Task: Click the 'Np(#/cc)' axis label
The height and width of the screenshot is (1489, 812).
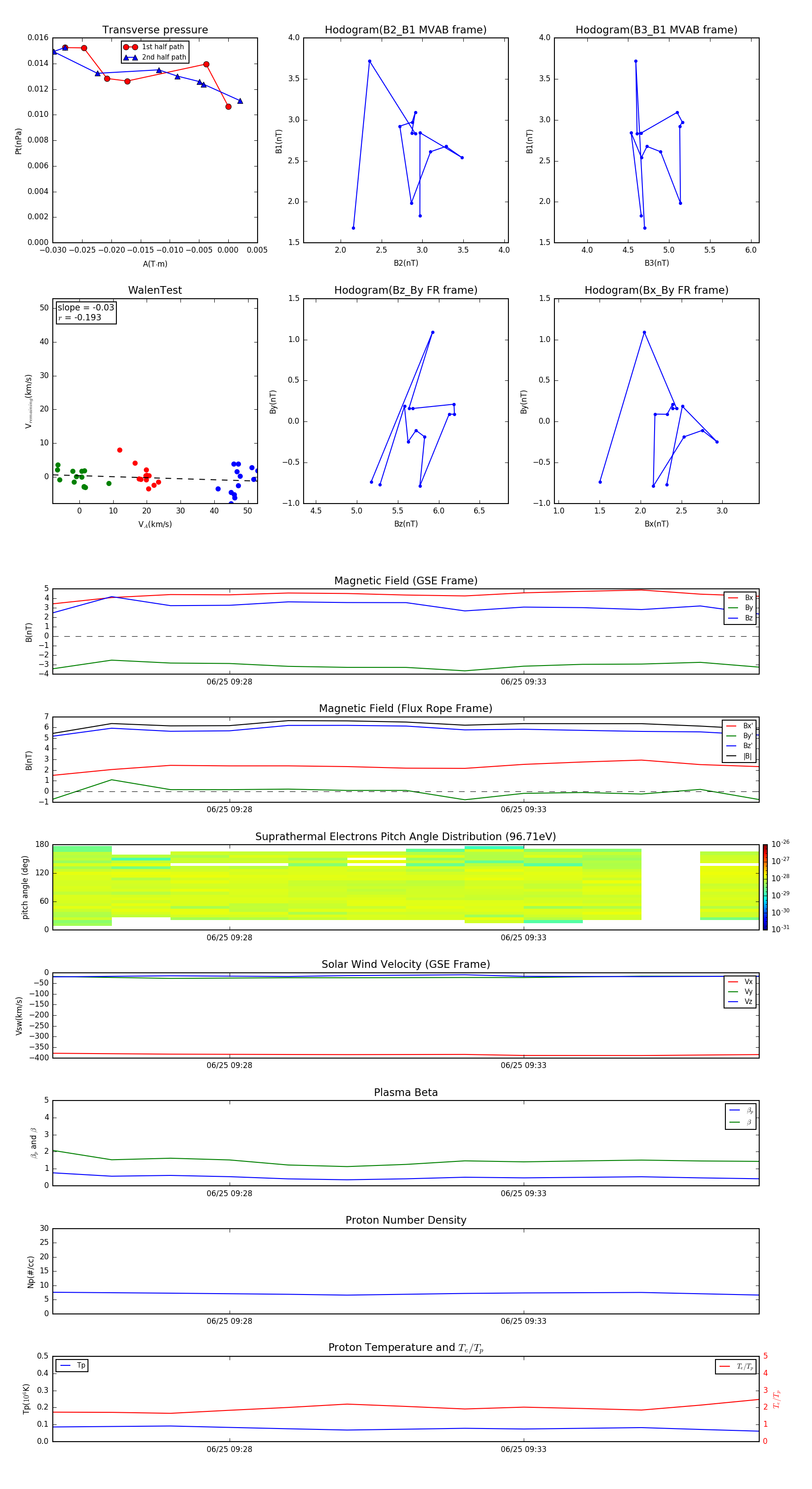Action: tap(31, 1272)
